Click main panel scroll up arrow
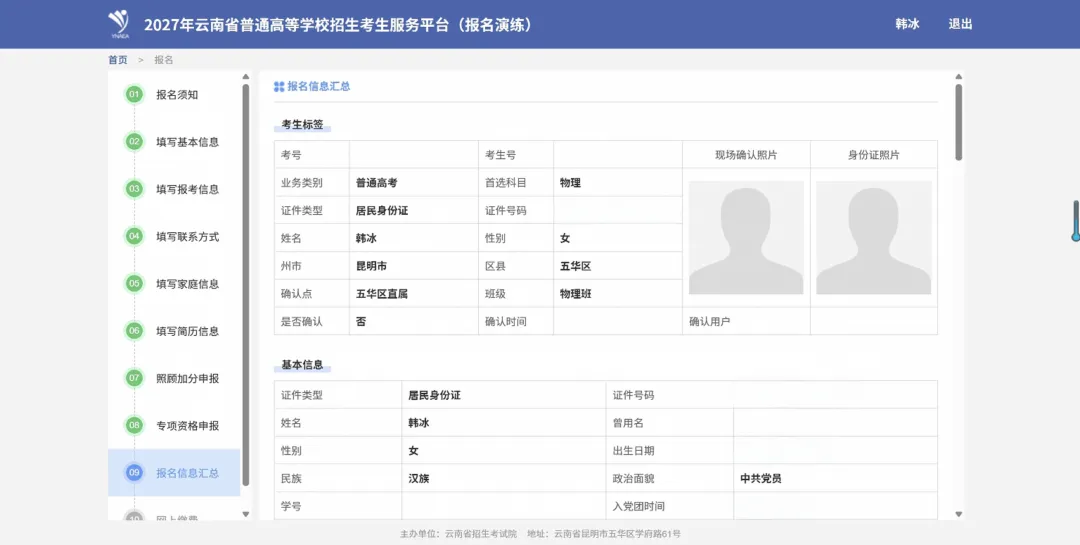The image size is (1080, 545). pos(958,76)
